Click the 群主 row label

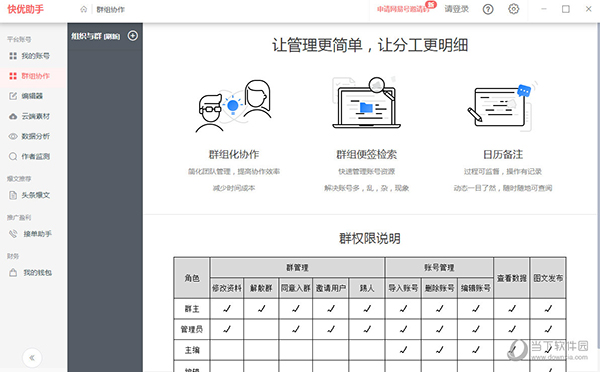pyautogui.click(x=192, y=309)
